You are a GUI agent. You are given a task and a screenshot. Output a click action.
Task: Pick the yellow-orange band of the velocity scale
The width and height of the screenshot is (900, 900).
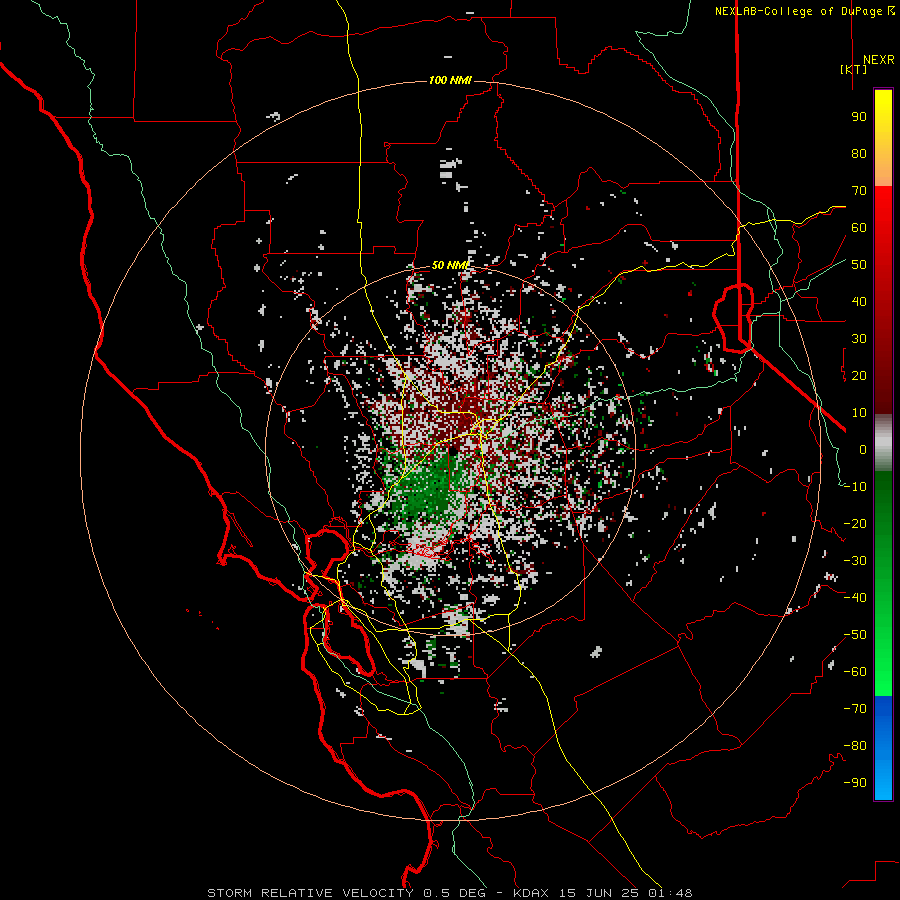[x=883, y=138]
